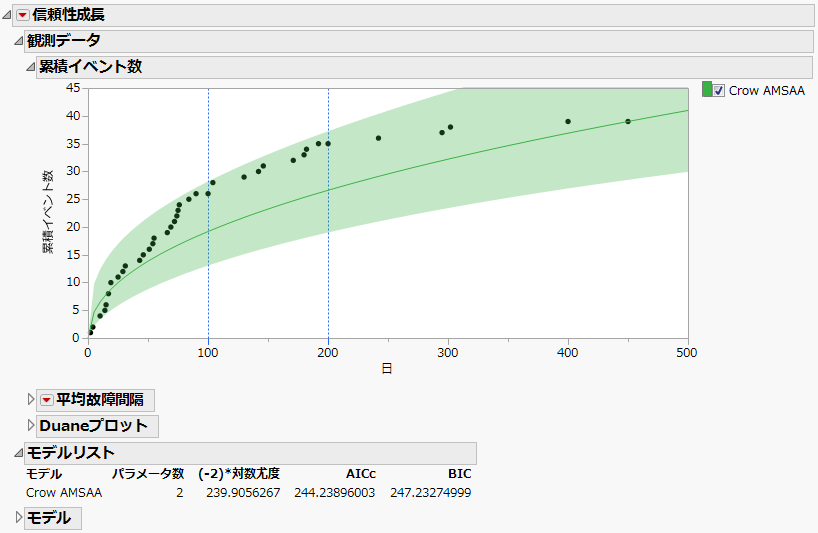The width and height of the screenshot is (818, 533).
Task: Click the value 239.9056267
Action: tap(243, 492)
